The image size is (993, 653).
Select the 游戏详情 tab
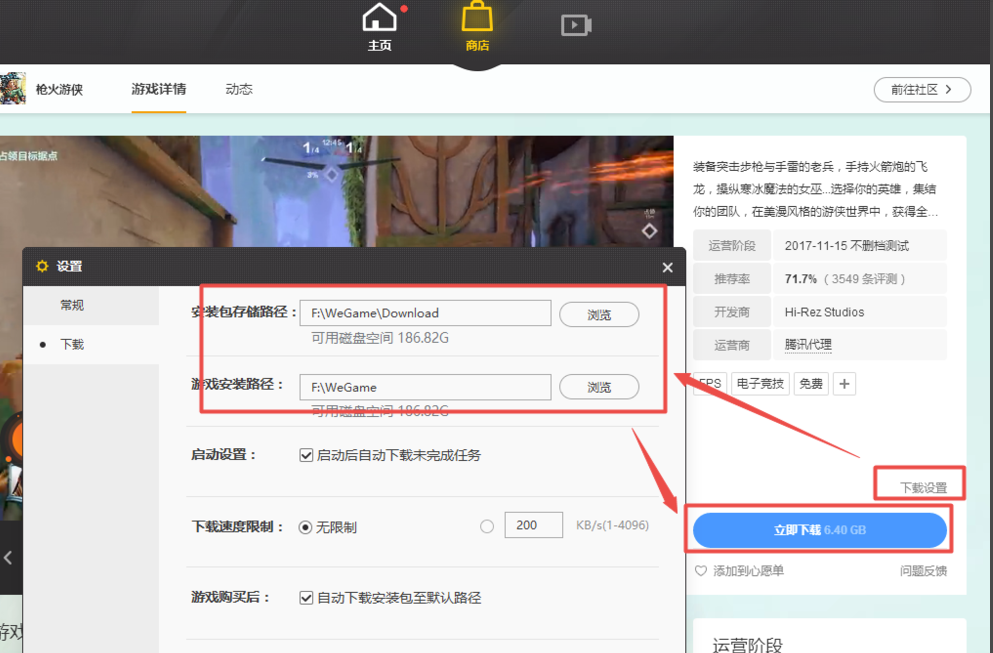pos(158,89)
